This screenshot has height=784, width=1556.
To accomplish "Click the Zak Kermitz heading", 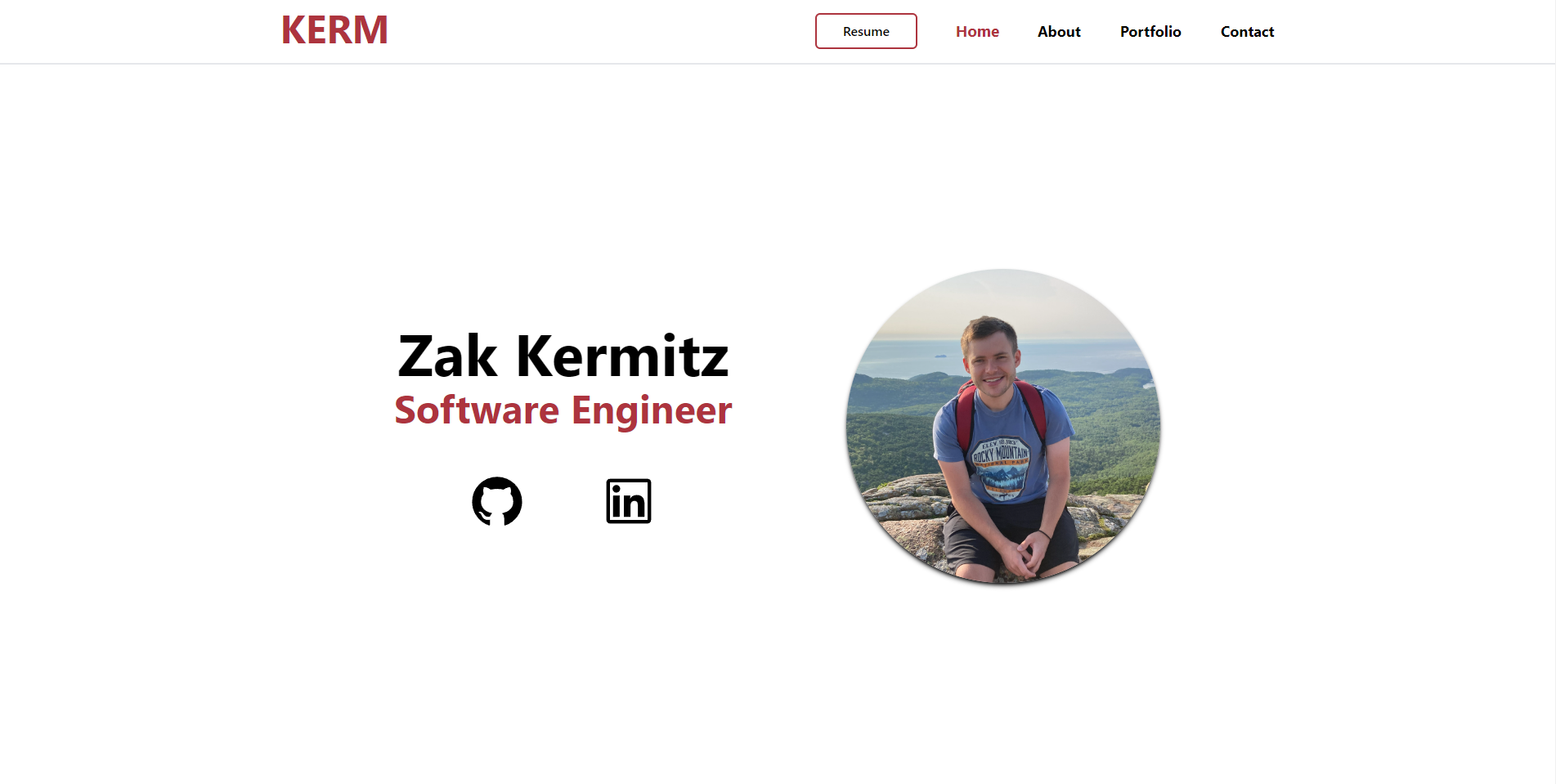I will [563, 356].
